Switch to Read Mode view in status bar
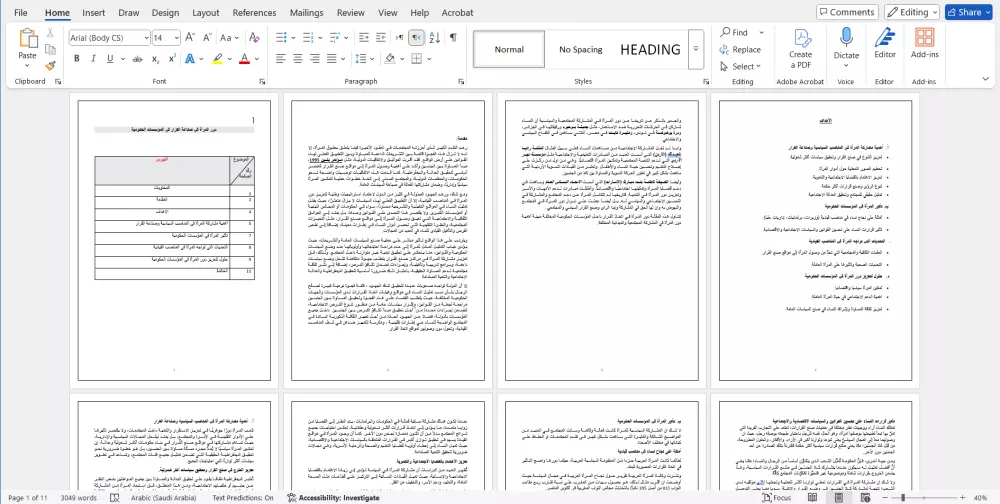This screenshot has height=504, width=1000. click(x=812, y=498)
